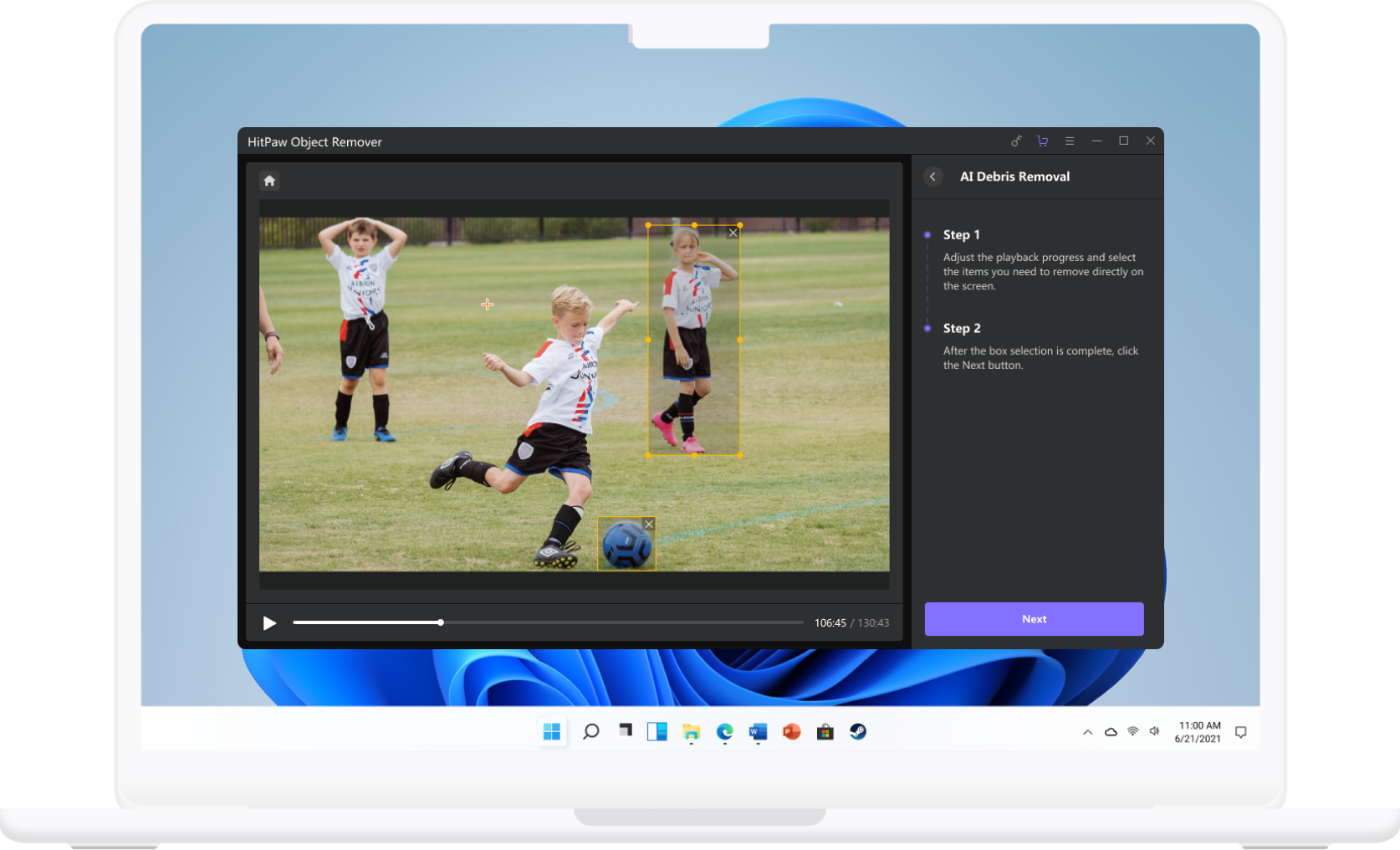The image size is (1400, 850).
Task: Show hidden system tray icons
Action: pyautogui.click(x=1087, y=732)
